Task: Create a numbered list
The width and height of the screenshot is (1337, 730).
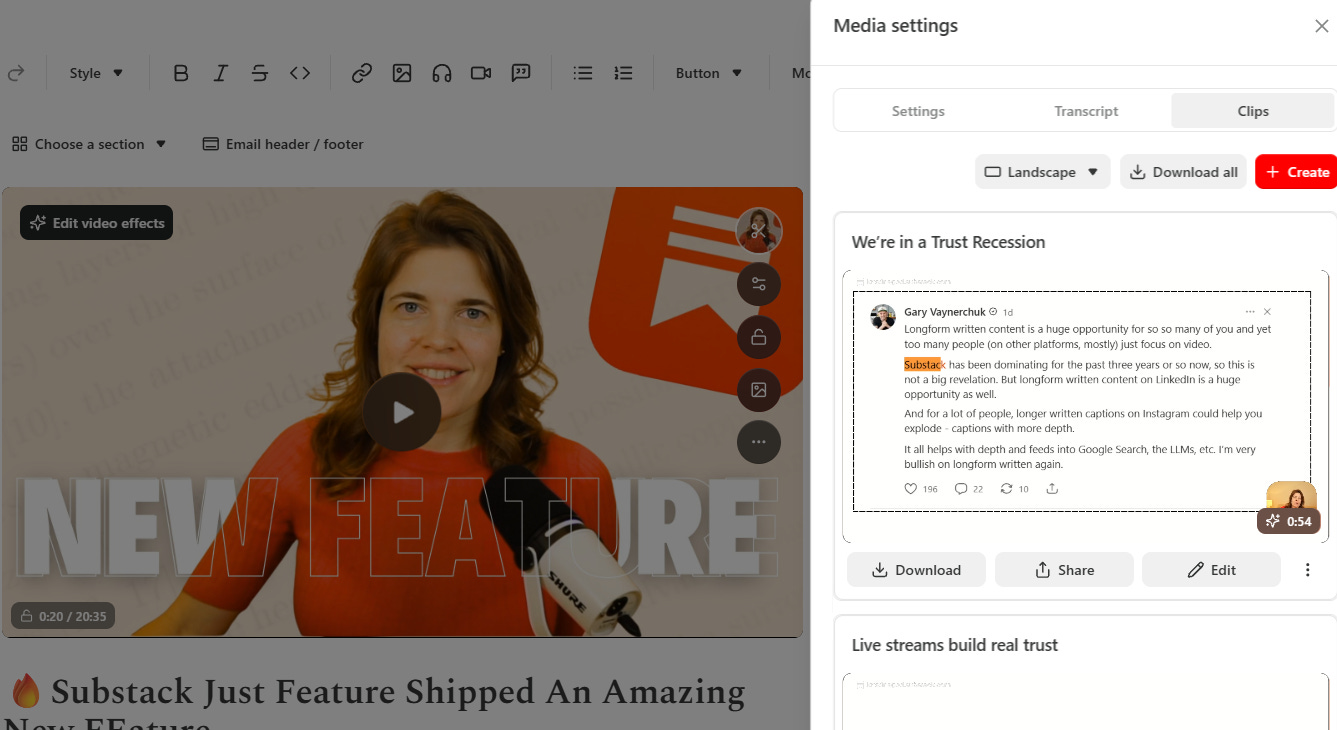Action: (x=623, y=73)
